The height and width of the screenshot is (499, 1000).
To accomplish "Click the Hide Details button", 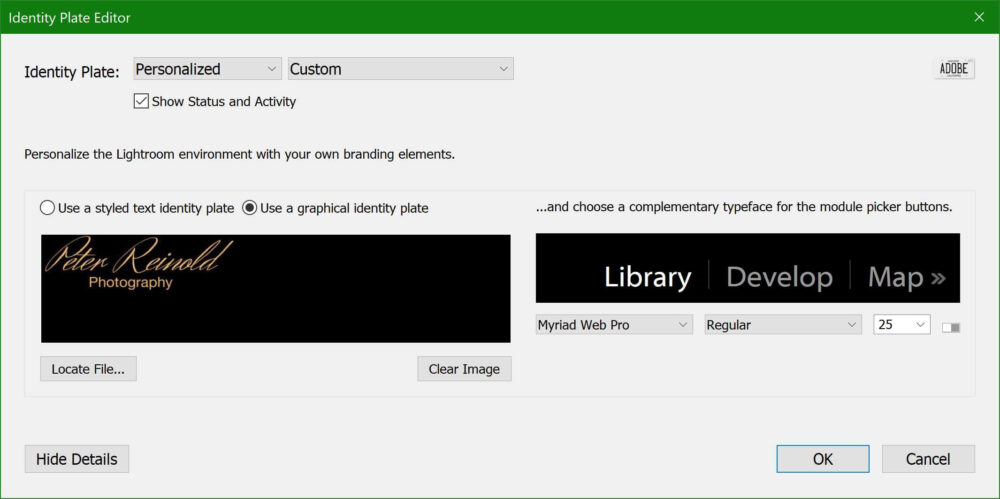I will pyautogui.click(x=77, y=459).
